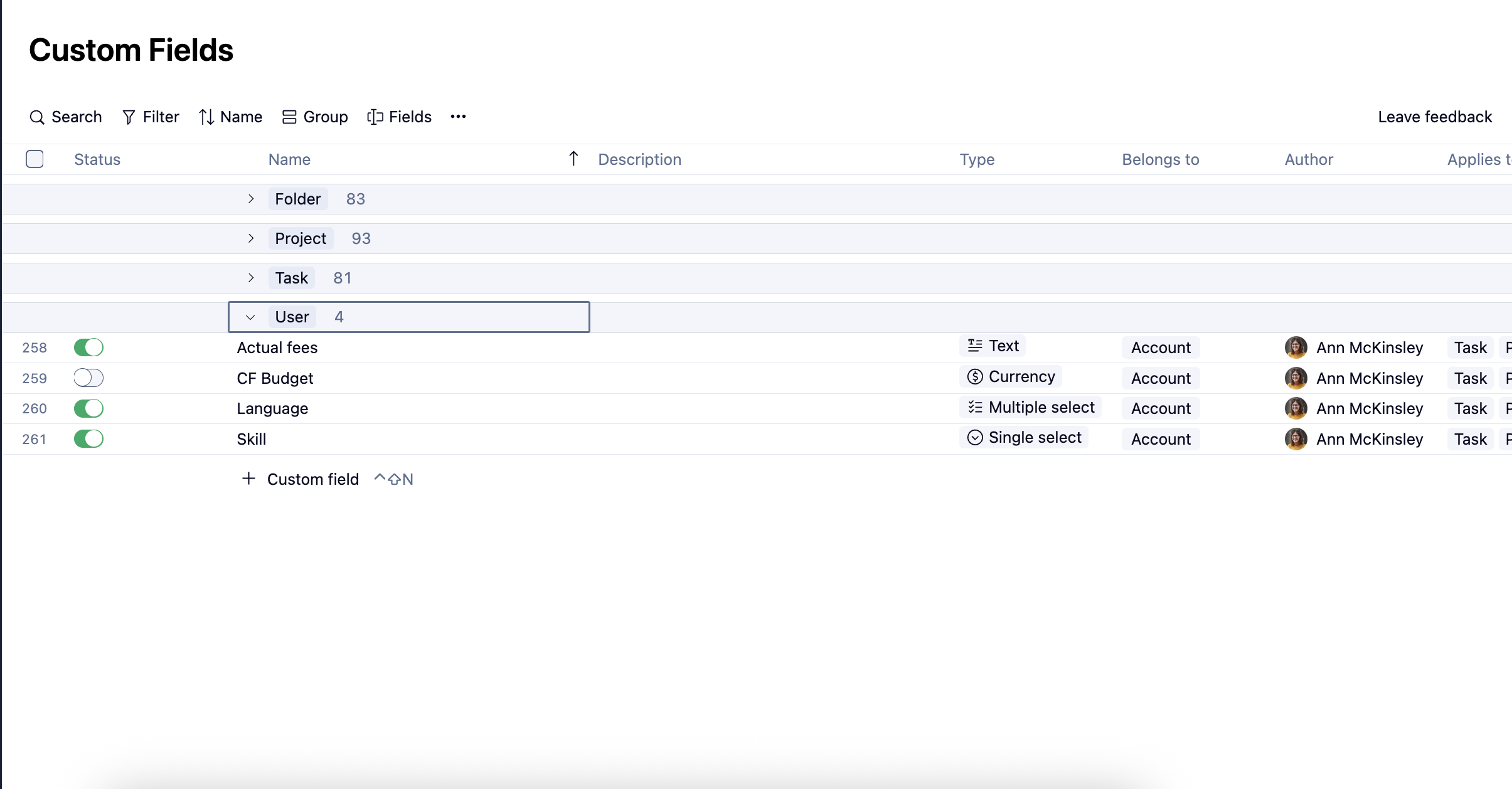Toggle the Language status switch
The width and height of the screenshot is (1512, 789).
[88, 408]
